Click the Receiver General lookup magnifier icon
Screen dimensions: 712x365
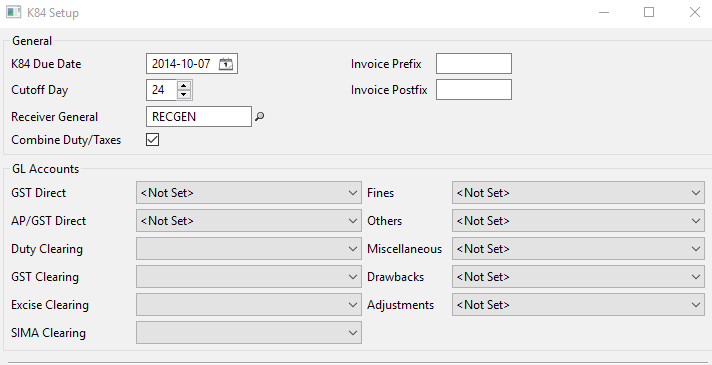pos(259,117)
